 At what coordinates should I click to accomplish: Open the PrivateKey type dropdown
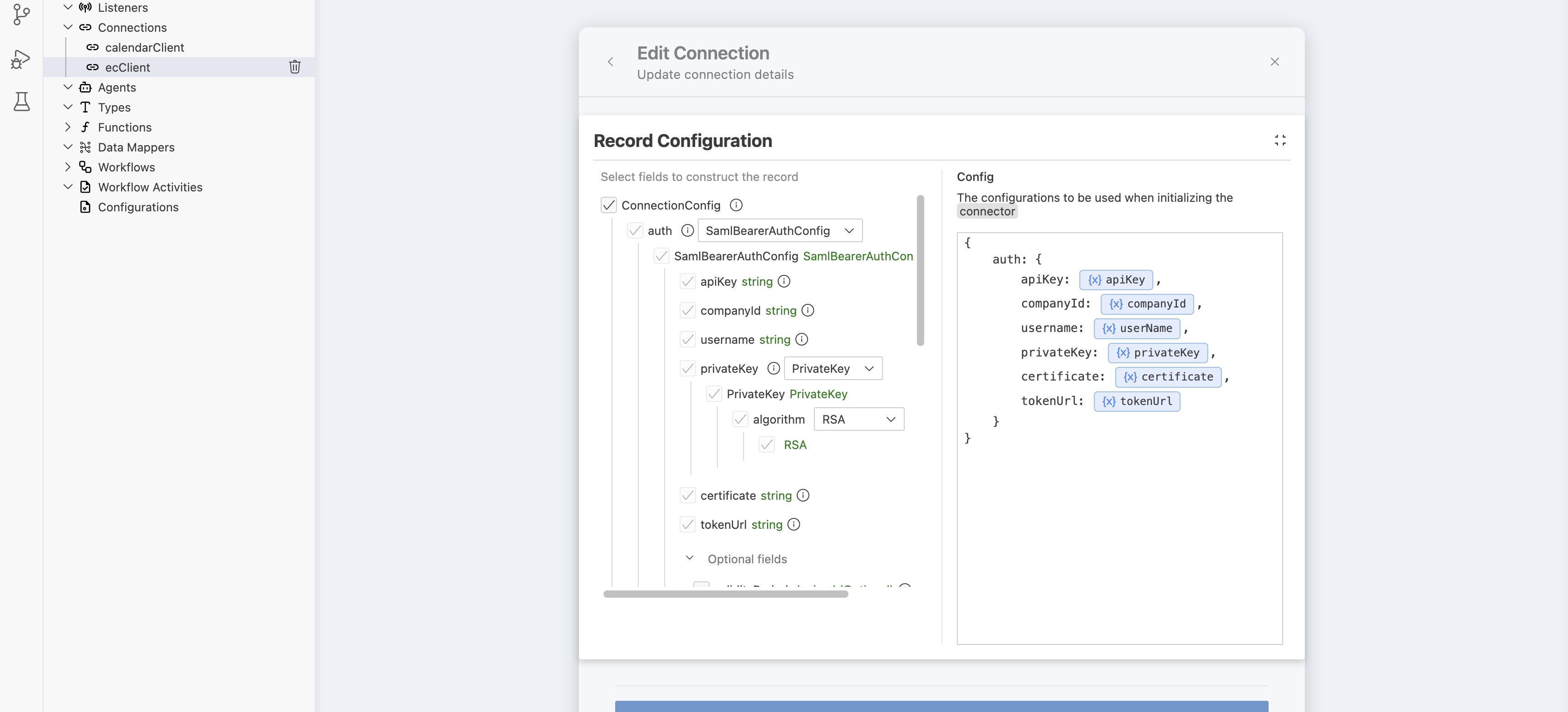click(833, 368)
